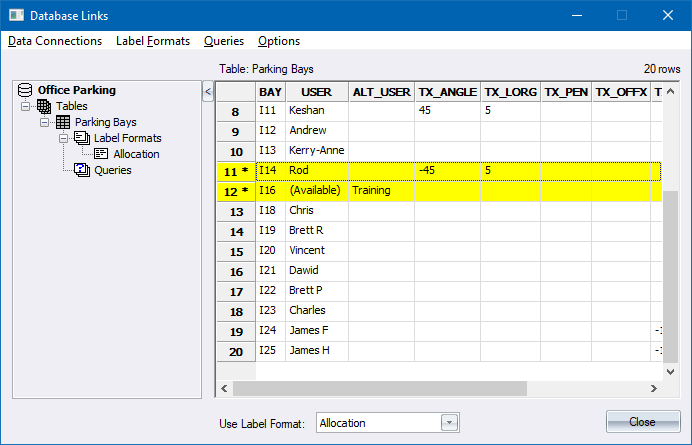This screenshot has width=692, height=445.
Task: Open the Data Connections menu
Action: click(55, 41)
